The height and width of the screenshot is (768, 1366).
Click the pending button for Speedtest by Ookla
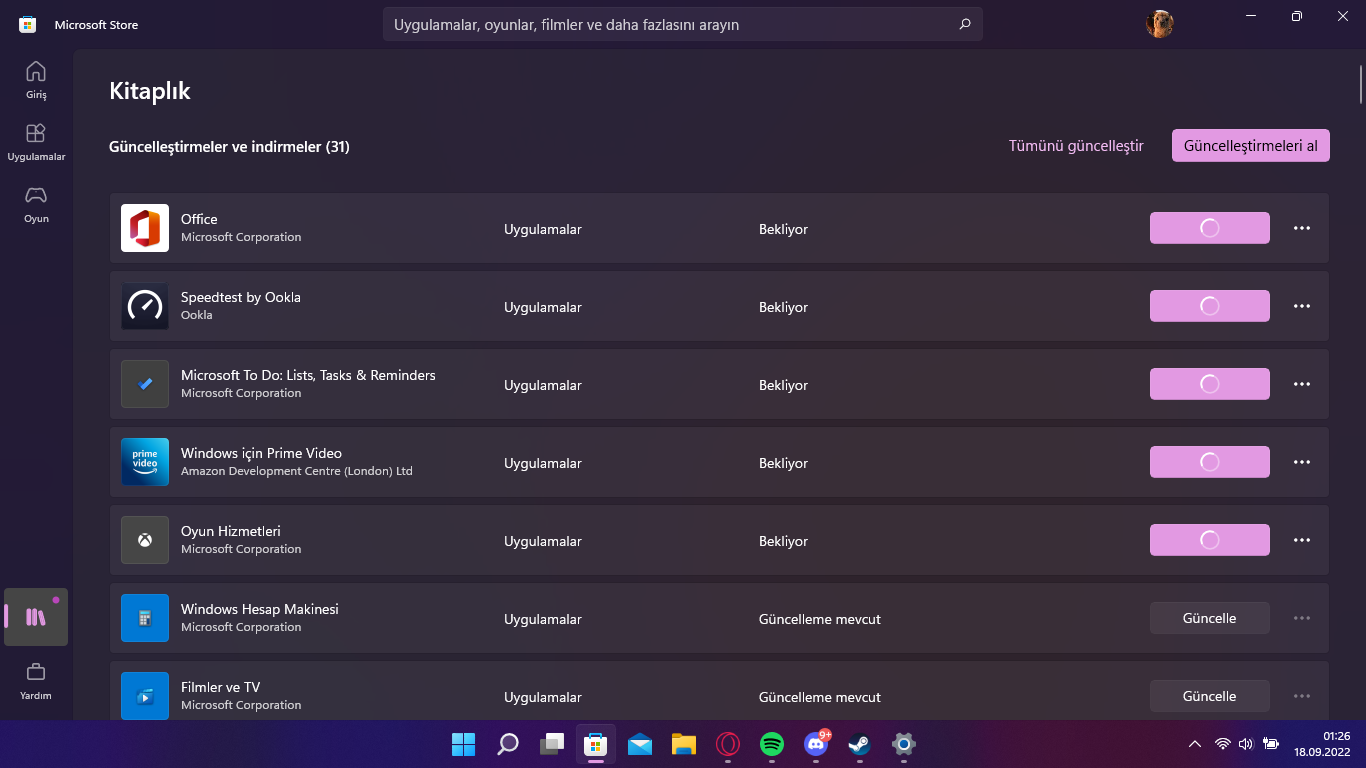[x=1210, y=306]
